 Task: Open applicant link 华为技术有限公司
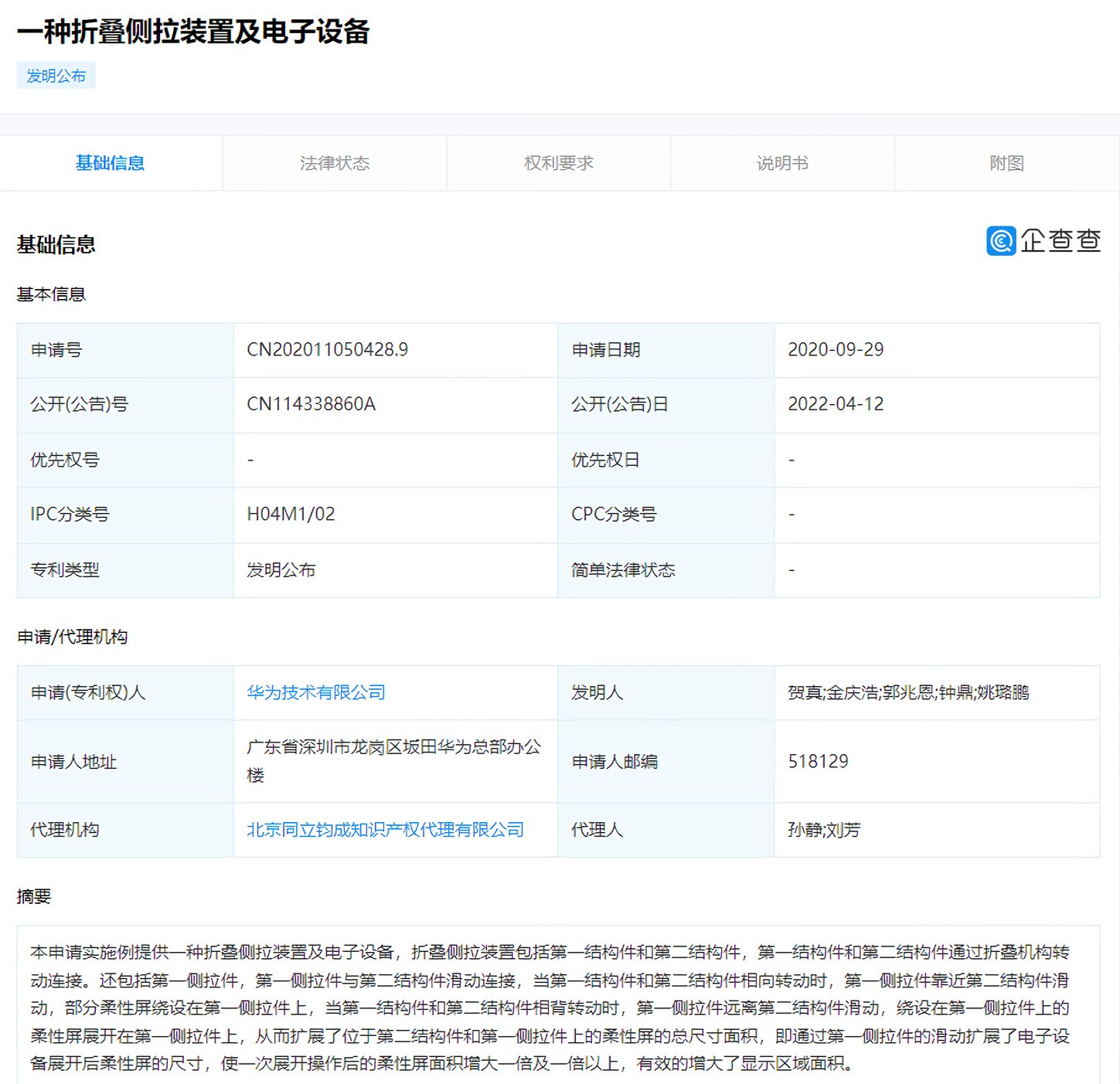315,692
